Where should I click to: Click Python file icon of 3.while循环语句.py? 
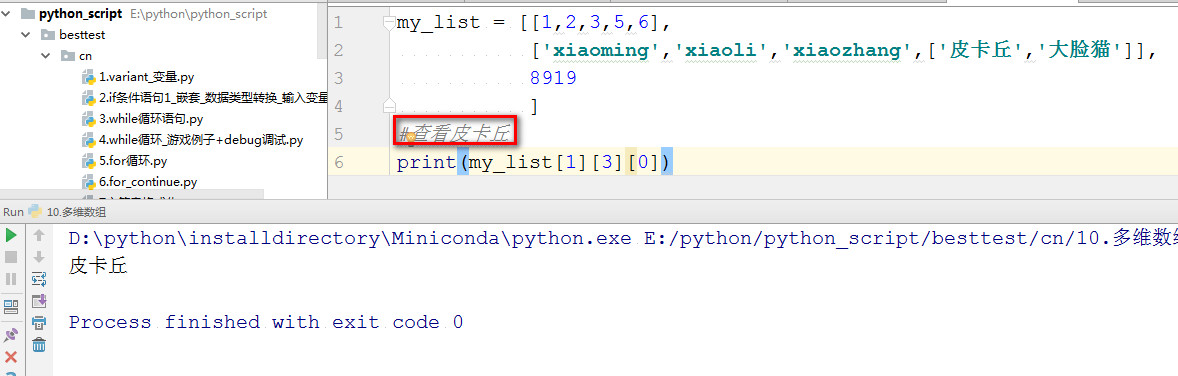[x=89, y=119]
